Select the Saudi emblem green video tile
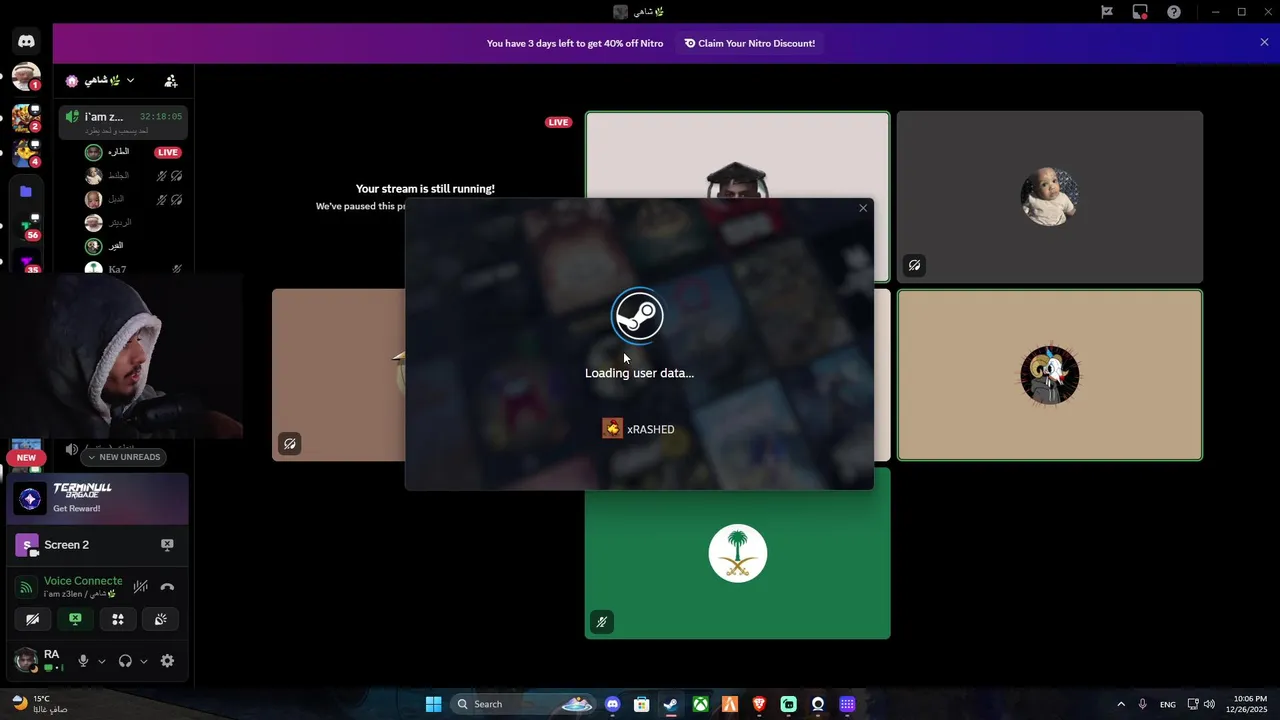This screenshot has height=720, width=1280. (737, 553)
